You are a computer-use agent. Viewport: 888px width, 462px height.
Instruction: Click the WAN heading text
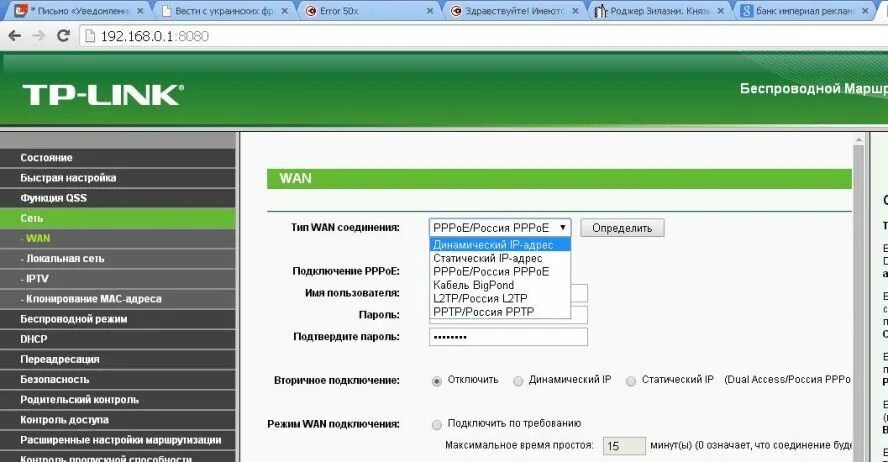295,178
